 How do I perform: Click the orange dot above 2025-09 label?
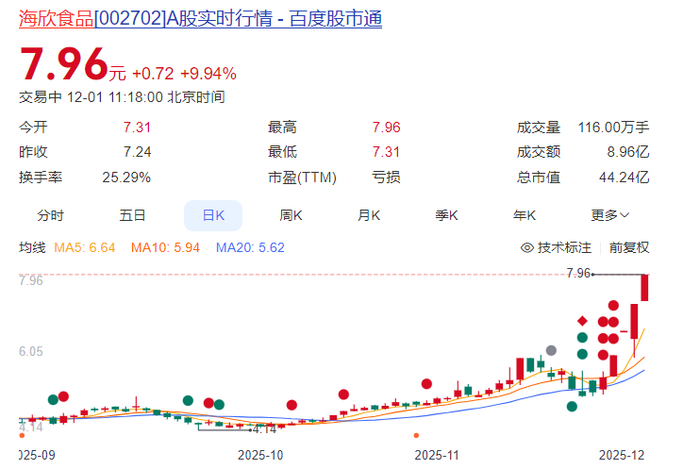pyautogui.click(x=22, y=435)
